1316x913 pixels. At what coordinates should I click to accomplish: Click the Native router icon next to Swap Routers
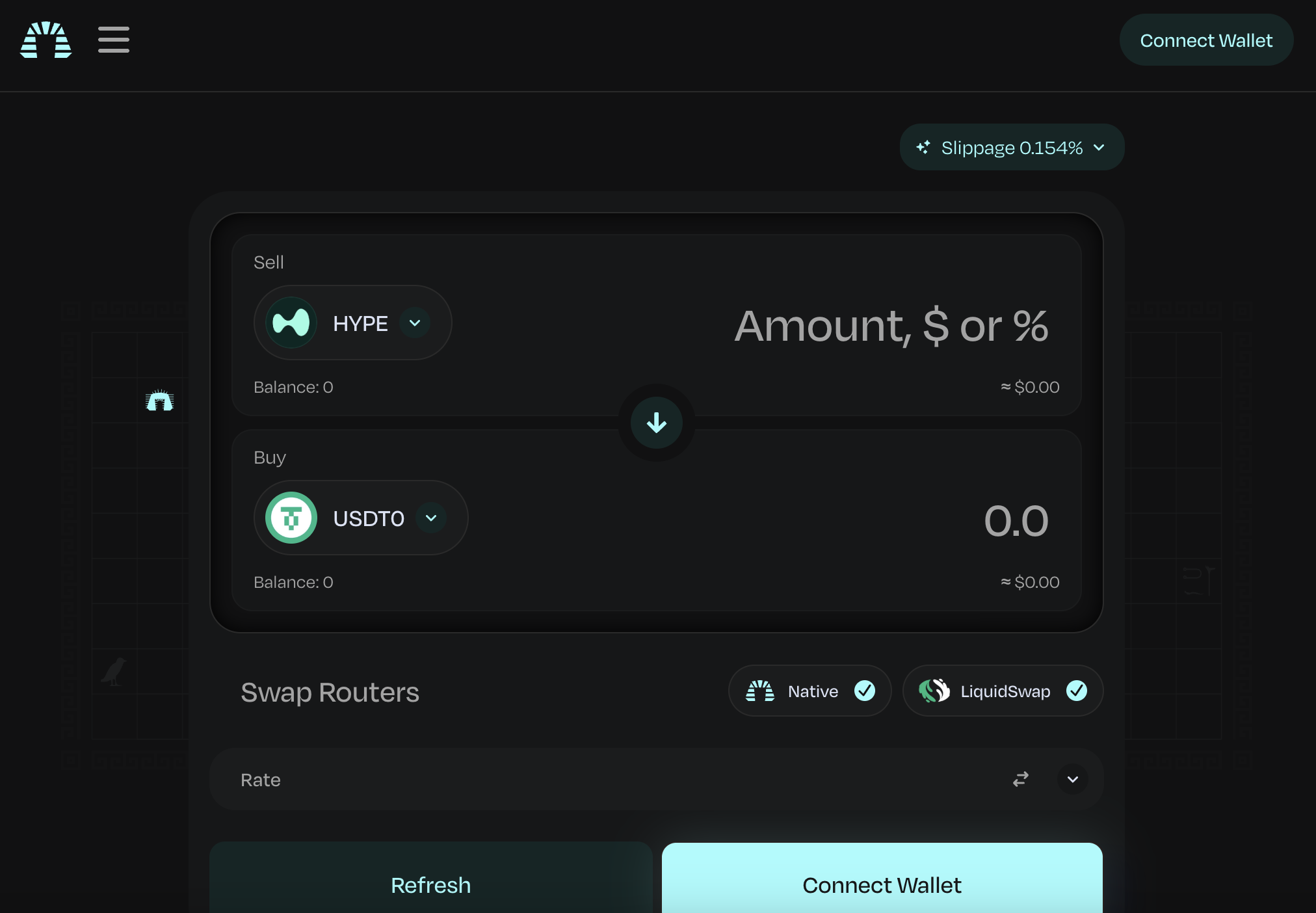pyautogui.click(x=761, y=691)
